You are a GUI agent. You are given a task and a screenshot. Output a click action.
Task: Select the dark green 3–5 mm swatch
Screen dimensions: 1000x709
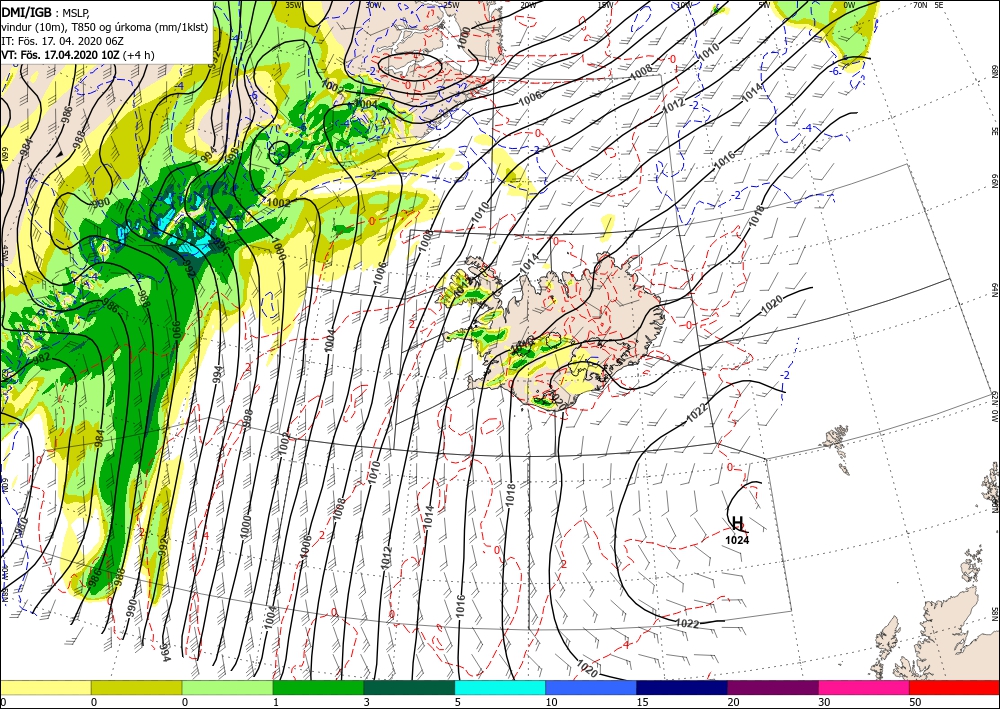click(409, 687)
